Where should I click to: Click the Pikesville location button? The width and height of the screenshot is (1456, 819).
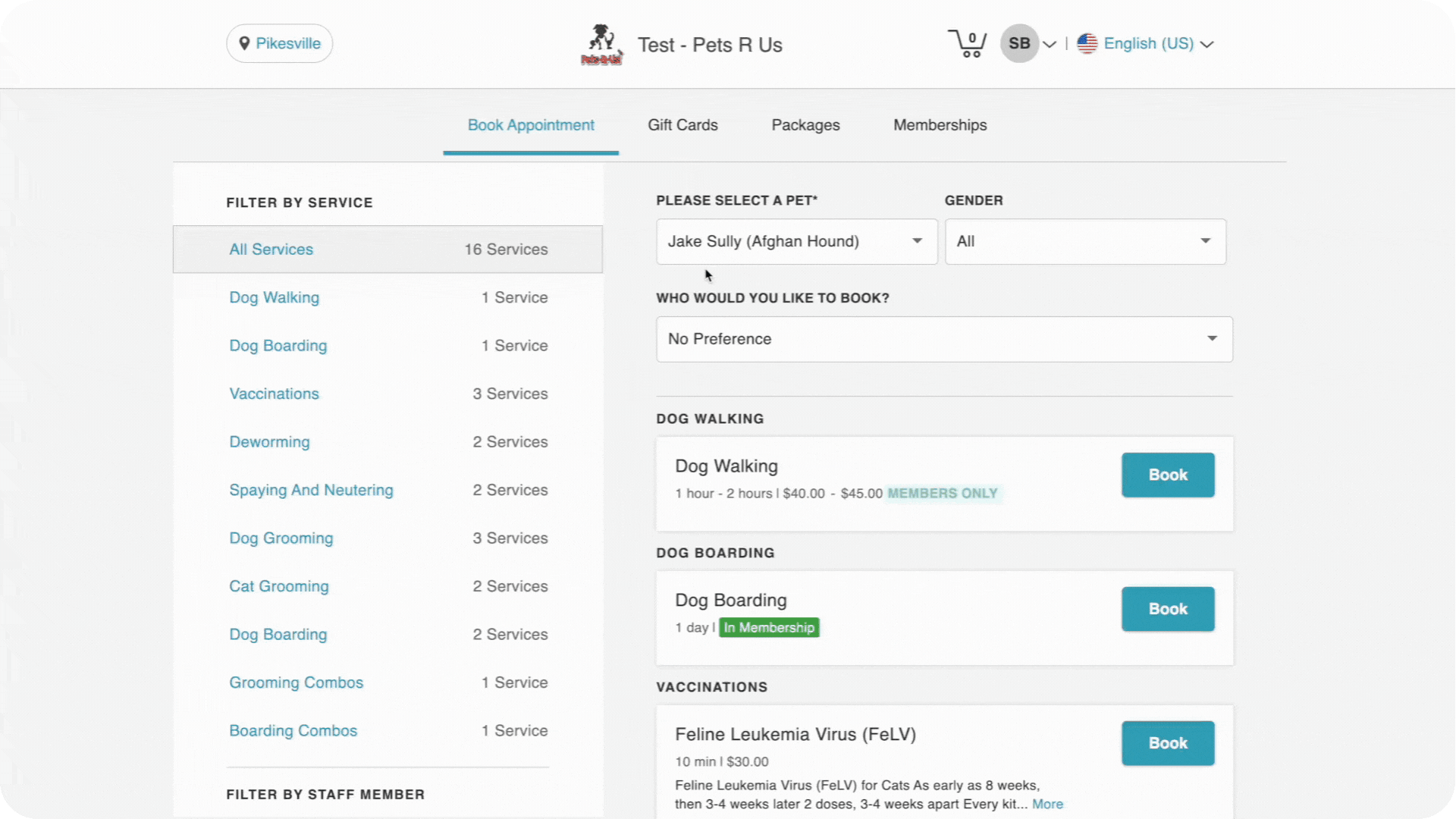tap(279, 43)
